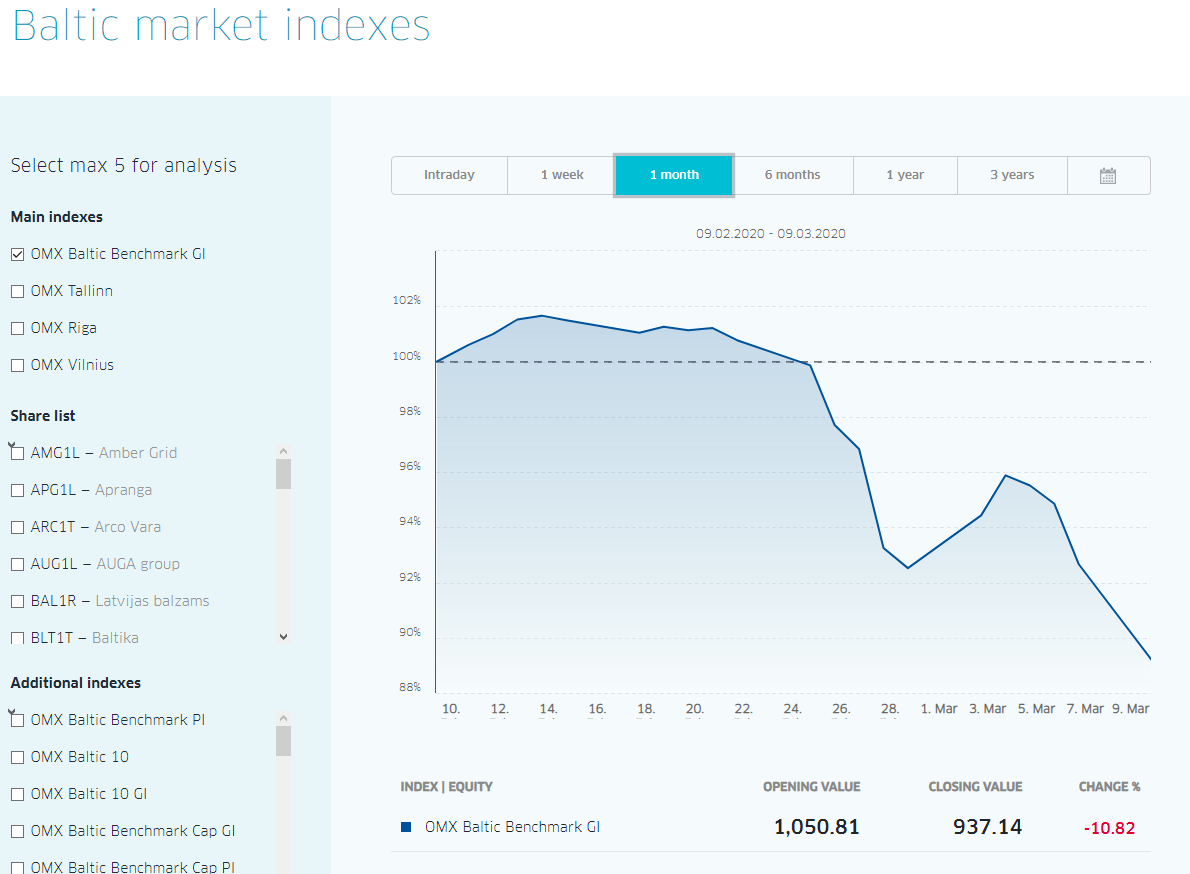Show the 1 year chart period
The height and width of the screenshot is (874, 1190).
click(905, 175)
